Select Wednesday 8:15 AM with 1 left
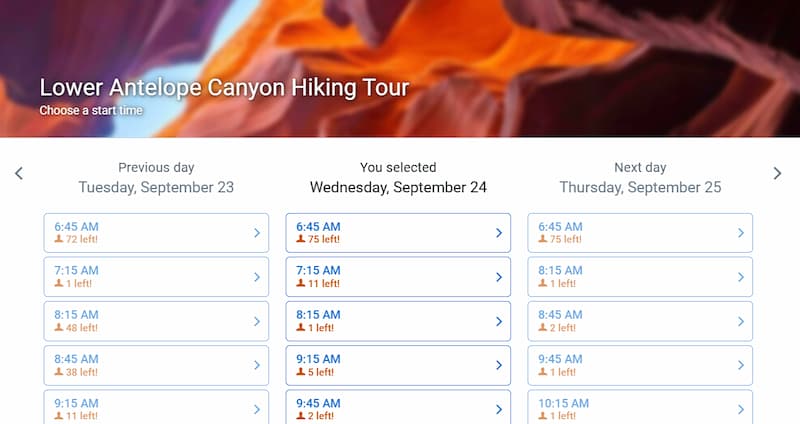Image resolution: width=800 pixels, height=424 pixels. tap(397, 321)
